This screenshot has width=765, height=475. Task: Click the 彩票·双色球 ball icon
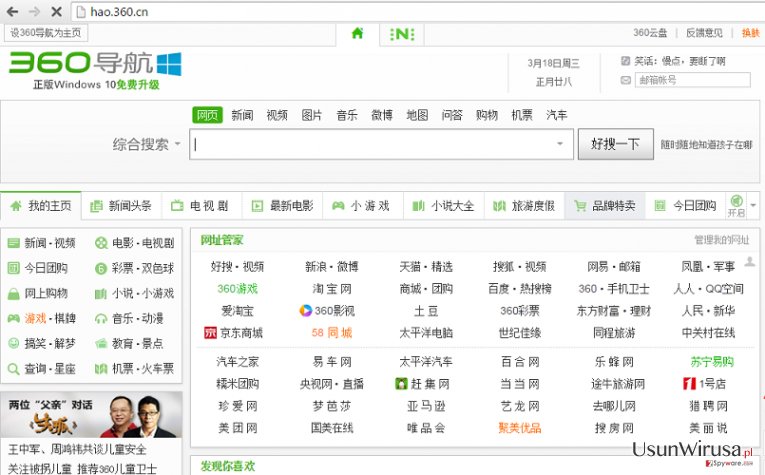click(x=101, y=268)
